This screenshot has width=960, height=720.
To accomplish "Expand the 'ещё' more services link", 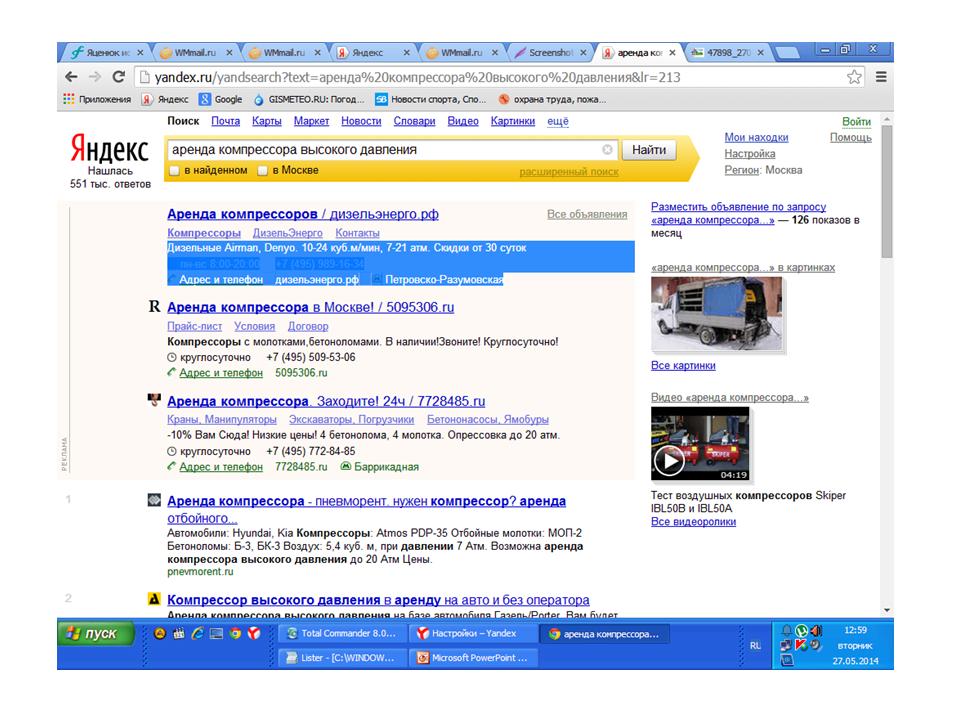I will click(558, 121).
